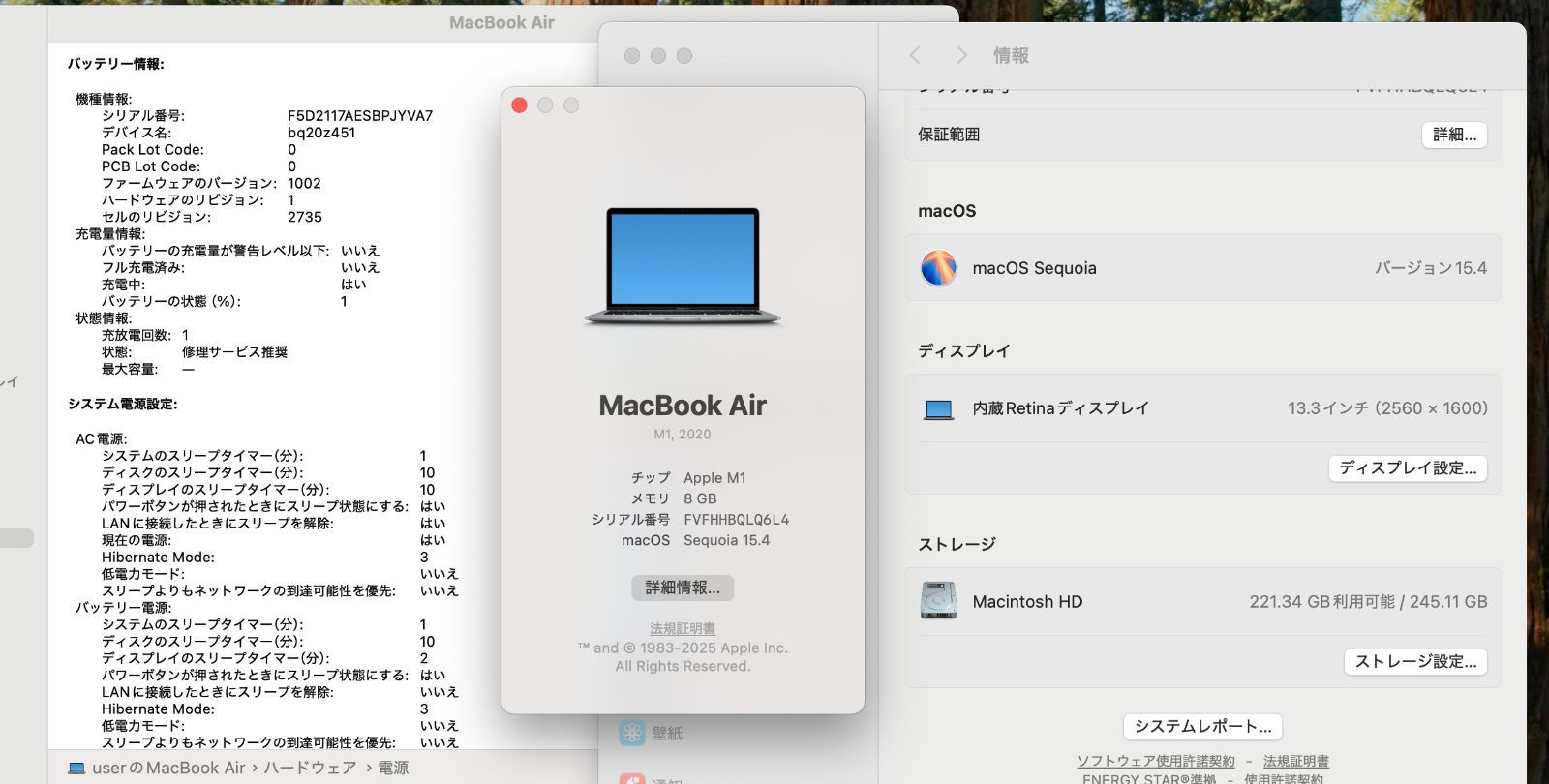Image resolution: width=1549 pixels, height=784 pixels.
Task: Click the 8 GB memory value
Action: [700, 498]
